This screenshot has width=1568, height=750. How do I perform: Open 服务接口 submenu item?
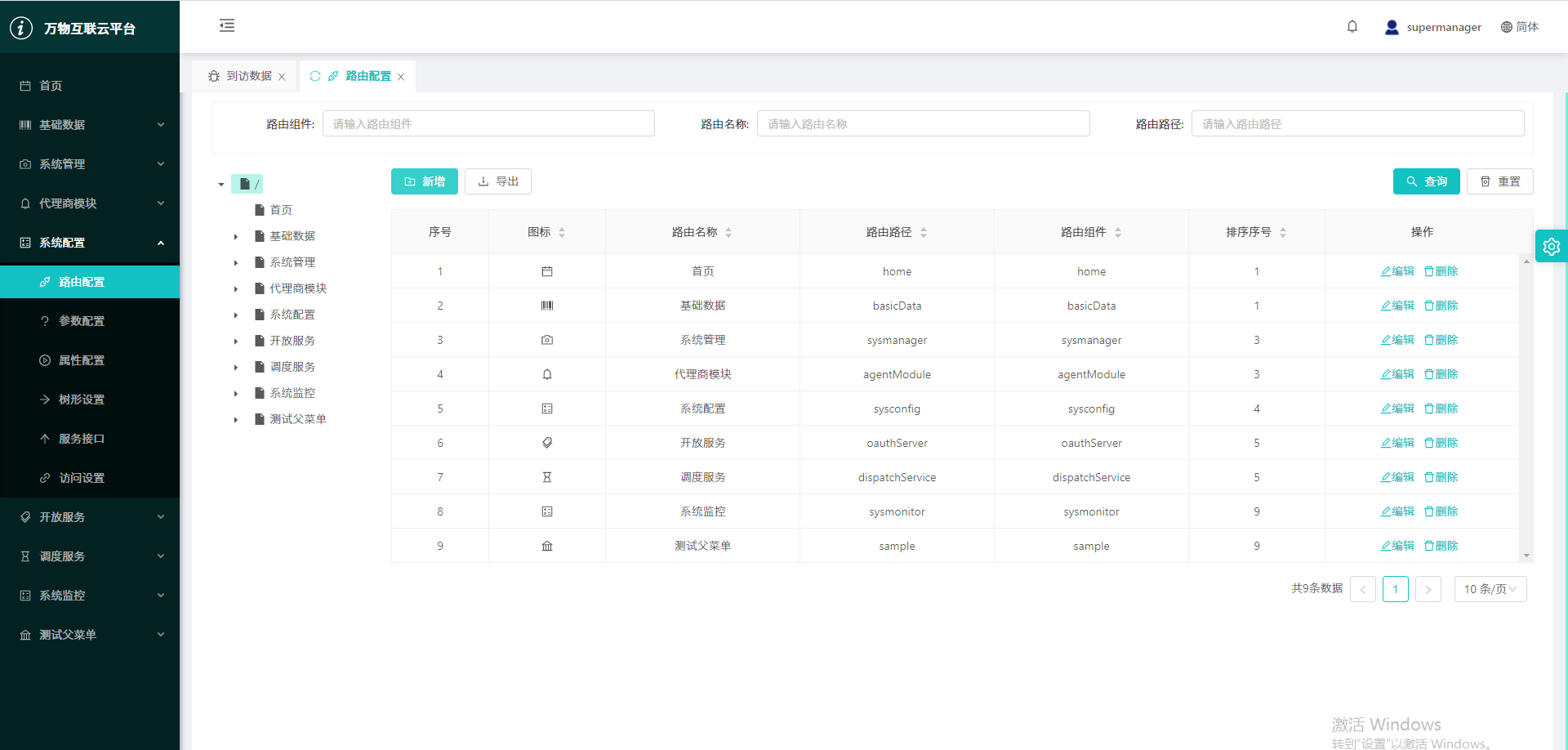click(90, 439)
